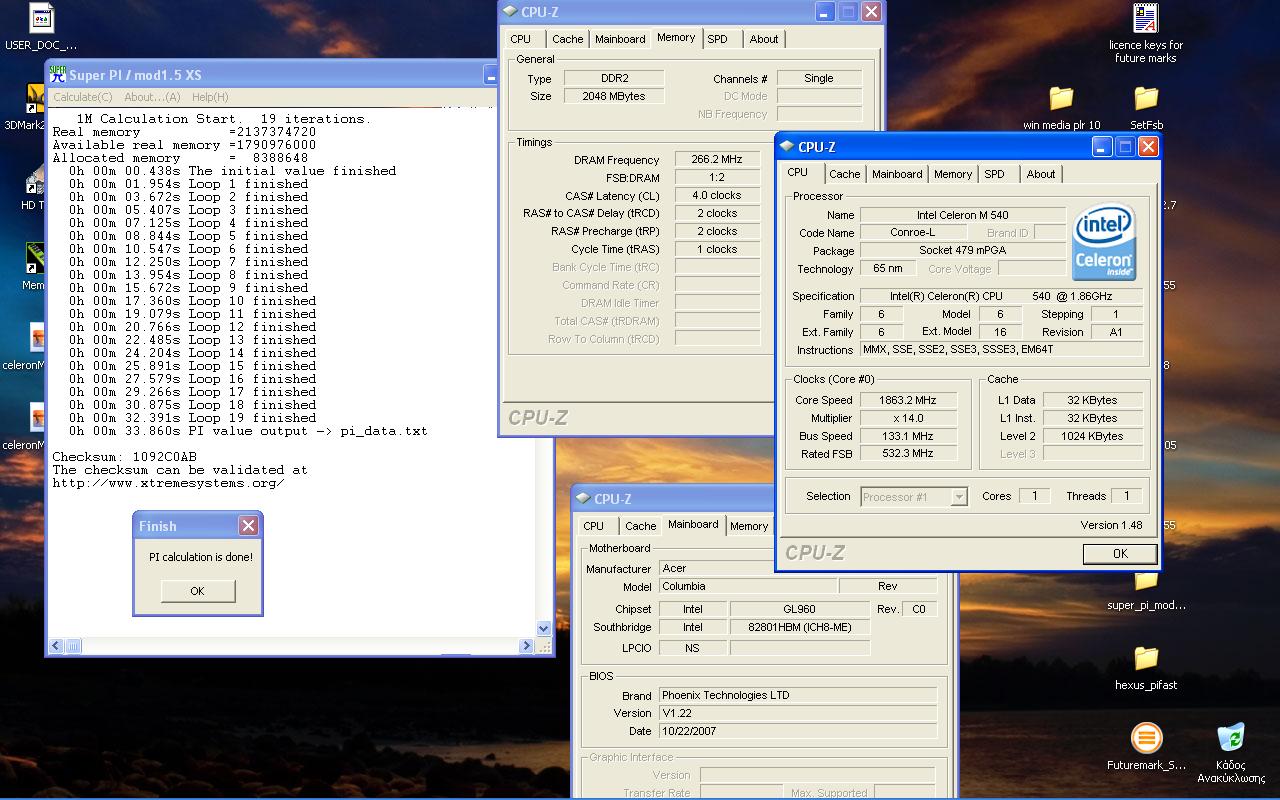Click Super PI horizontal scrollbar right arrow

[x=526, y=646]
